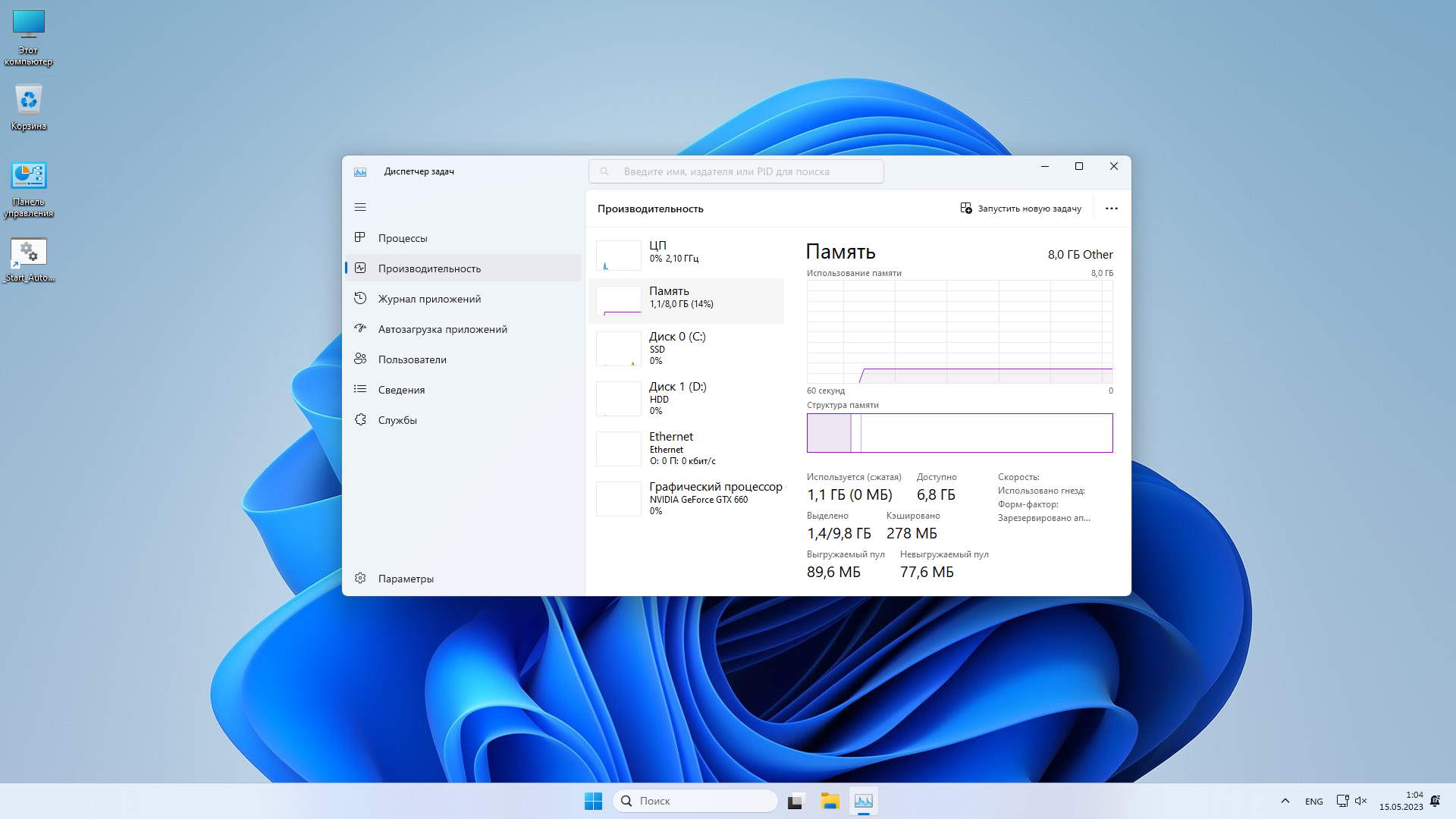This screenshot has width=1456, height=819.
Task: Open Параметры settings gear
Action: 406,579
